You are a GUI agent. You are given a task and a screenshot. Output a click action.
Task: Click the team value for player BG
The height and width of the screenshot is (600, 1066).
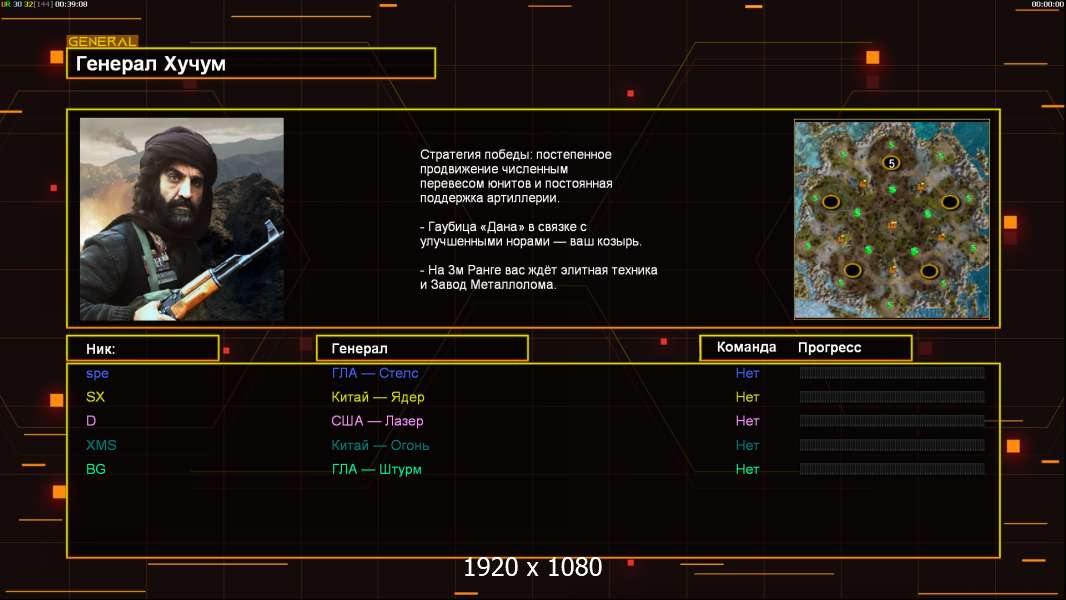(x=747, y=469)
